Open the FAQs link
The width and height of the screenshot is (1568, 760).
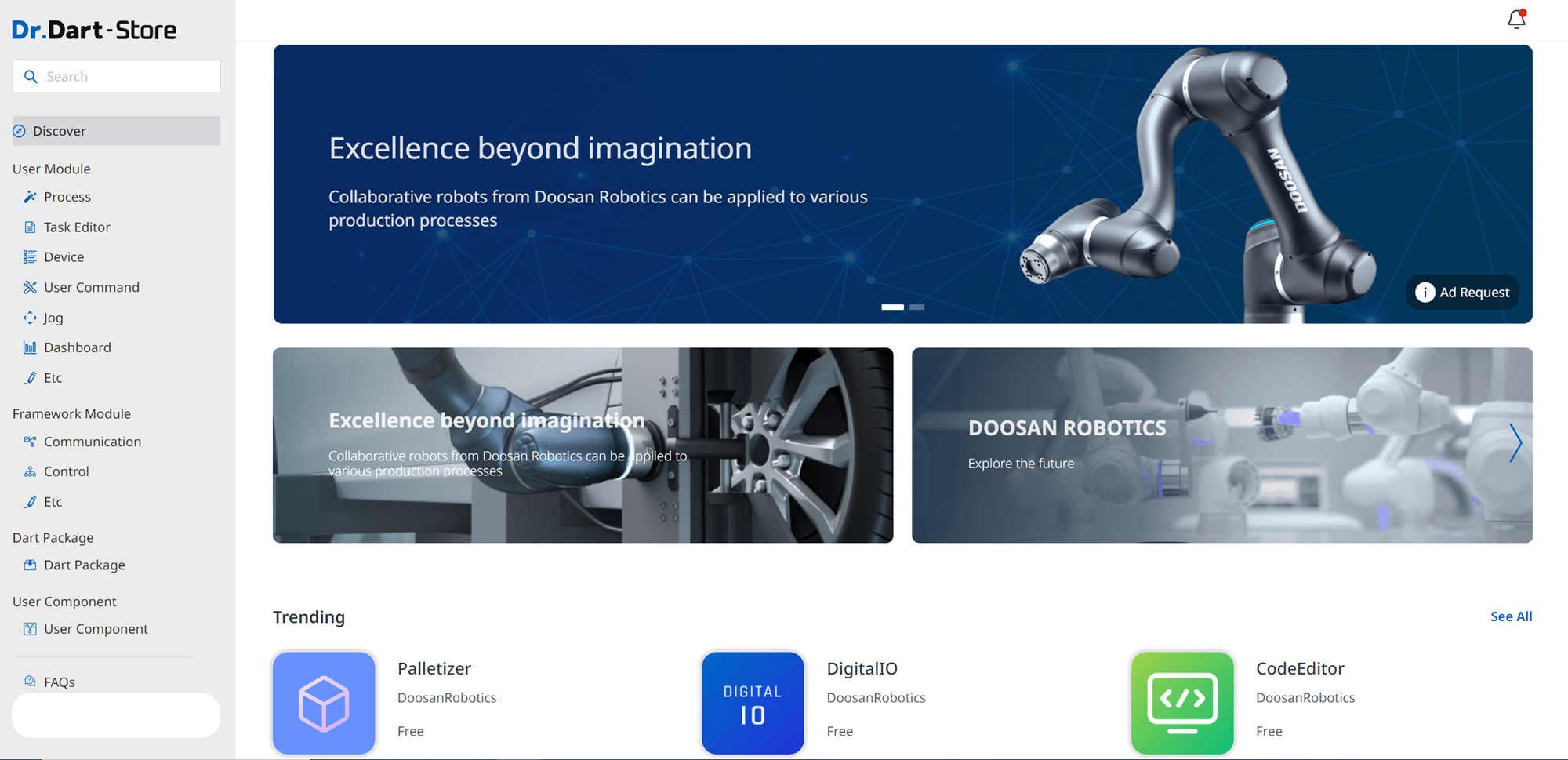(x=59, y=682)
